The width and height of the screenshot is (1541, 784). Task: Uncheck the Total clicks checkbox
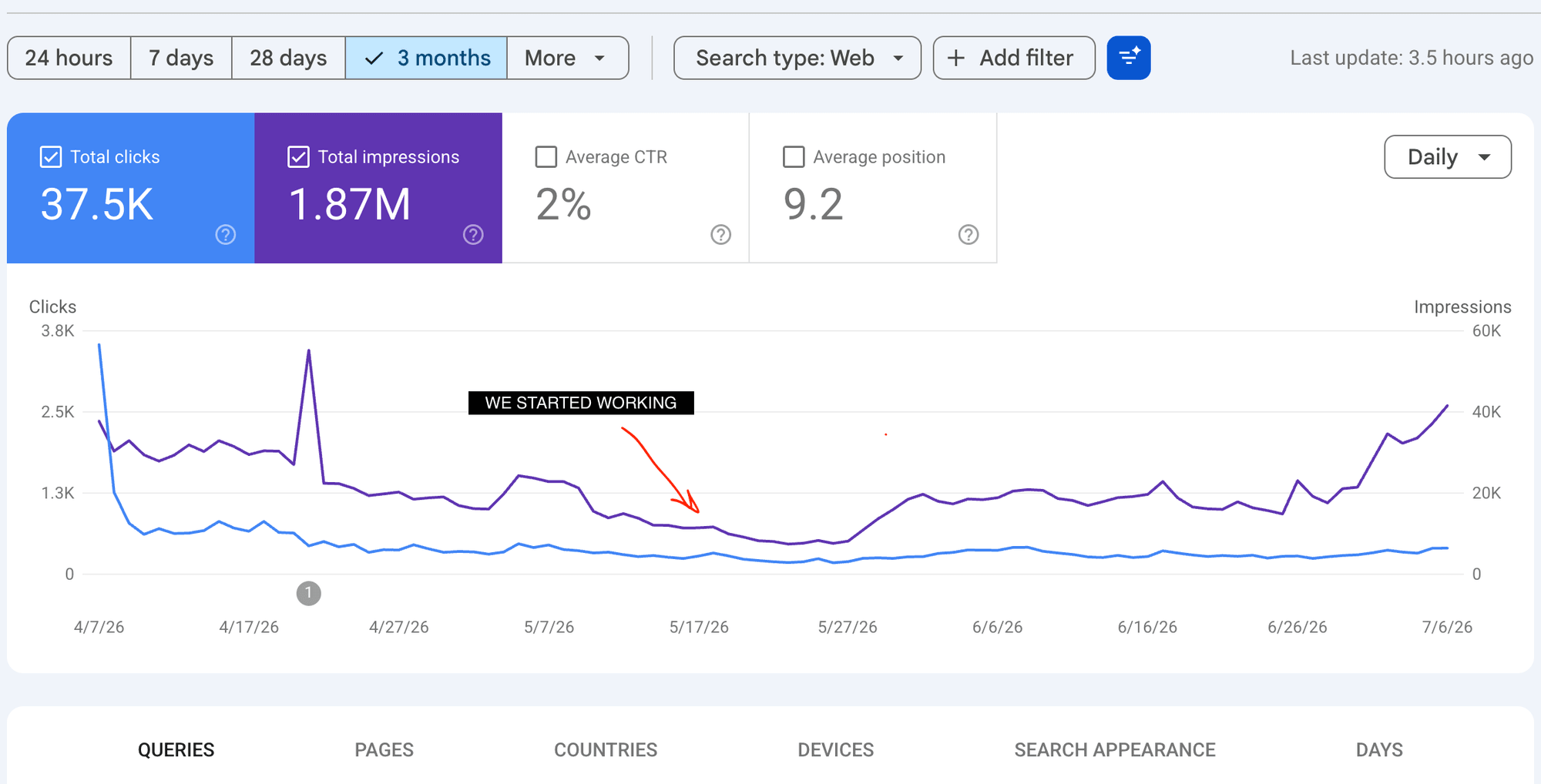tap(51, 157)
